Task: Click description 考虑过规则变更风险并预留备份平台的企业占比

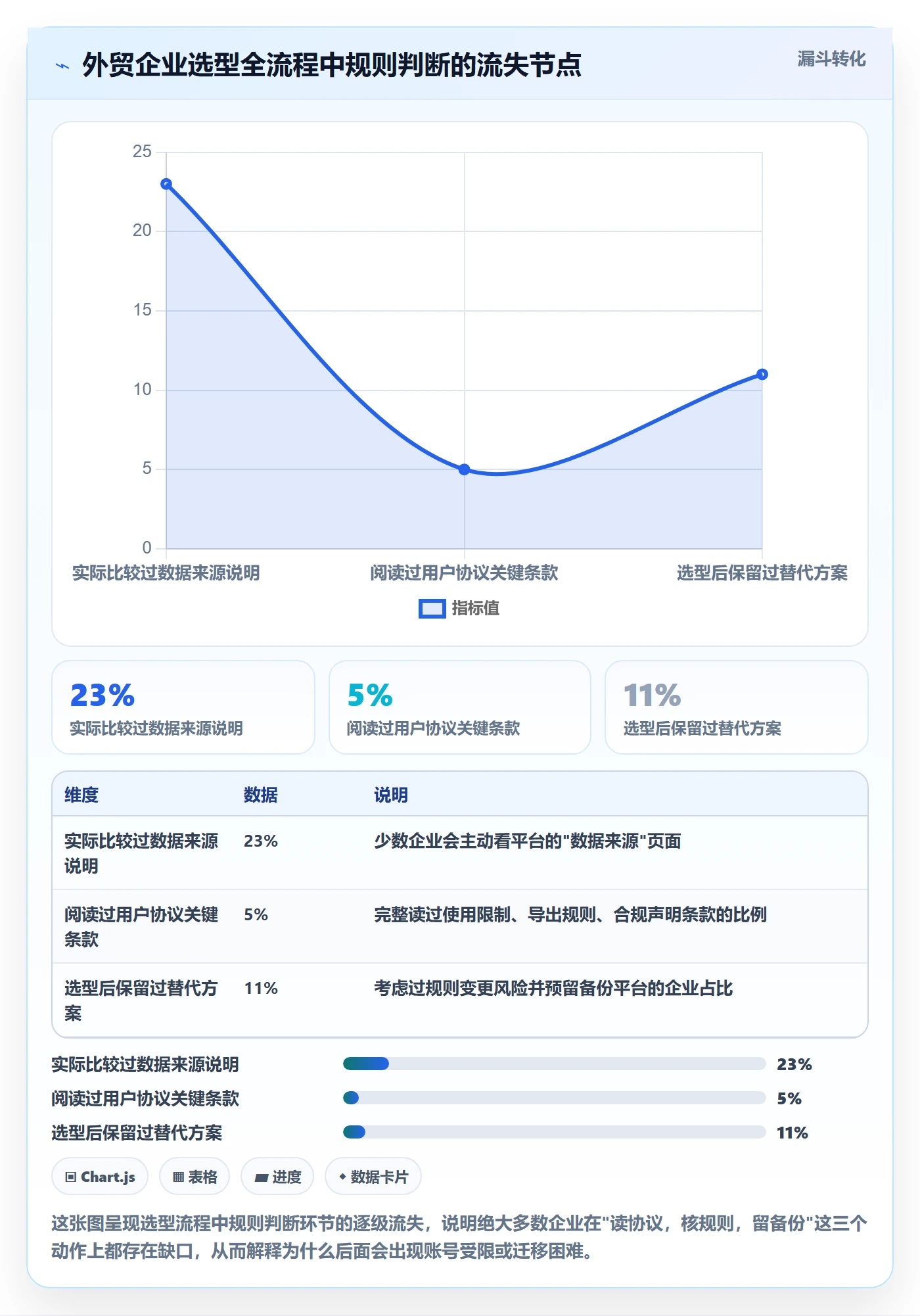Action: tap(553, 989)
